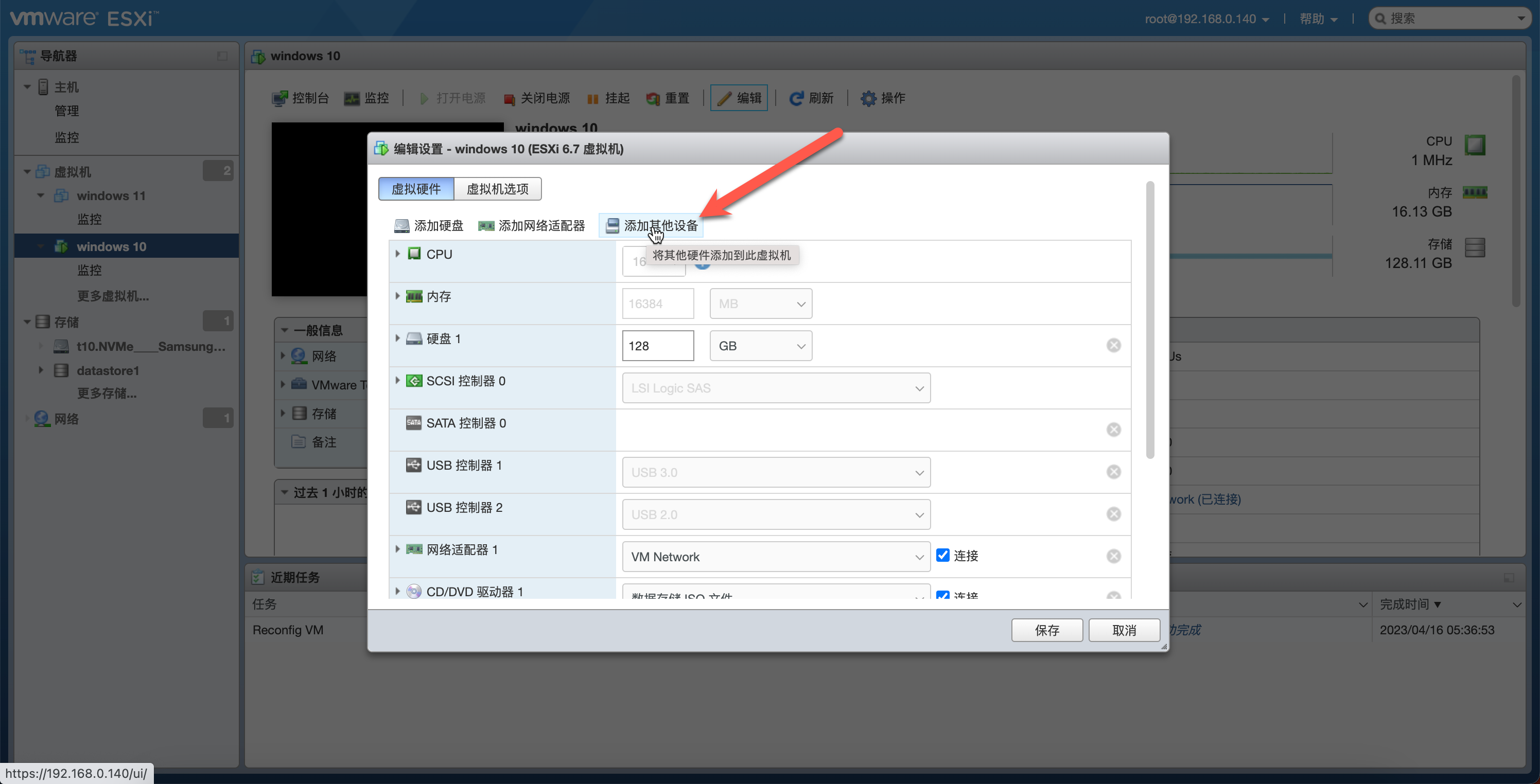Image resolution: width=1540 pixels, height=784 pixels.
Task: Remove USB controller 2 device
Action: pyautogui.click(x=1113, y=514)
